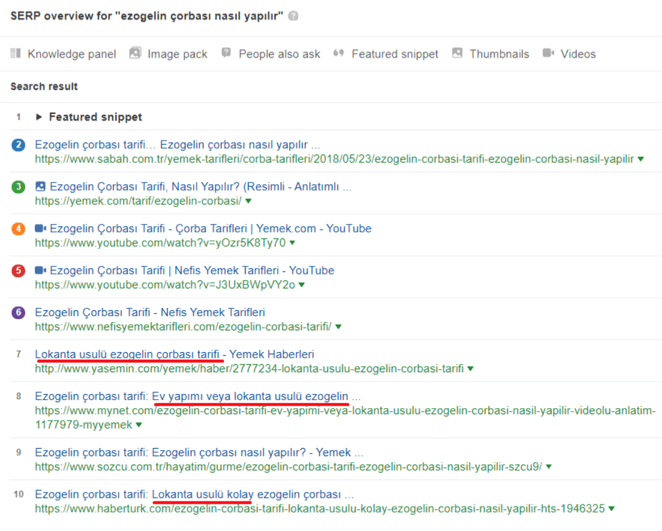Open 'Ezogelin çorbası tarifi... nasıl yapılır' sabah result
Screen dimensions: 662x531
coord(177,145)
